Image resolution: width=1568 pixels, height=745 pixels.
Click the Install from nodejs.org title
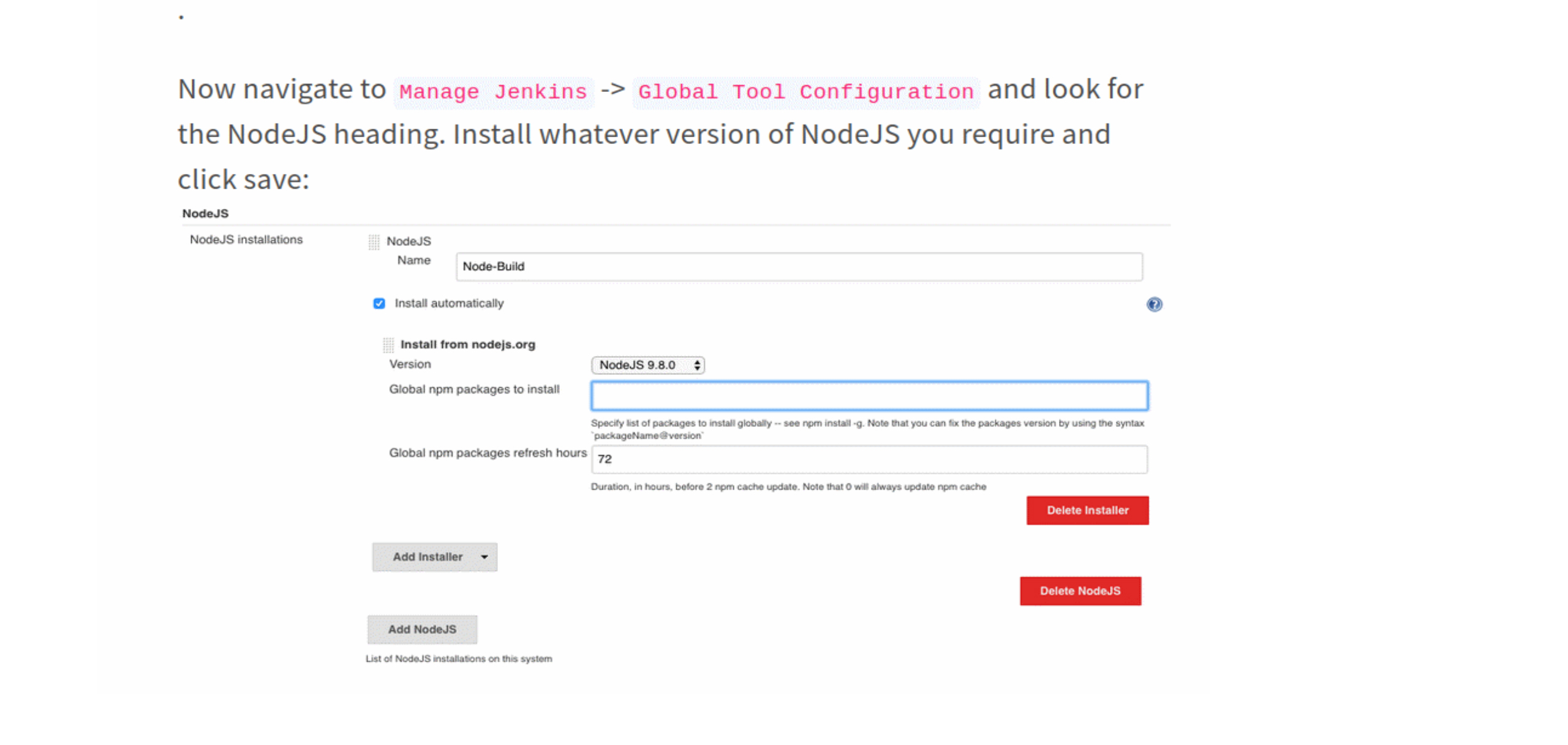(467, 344)
